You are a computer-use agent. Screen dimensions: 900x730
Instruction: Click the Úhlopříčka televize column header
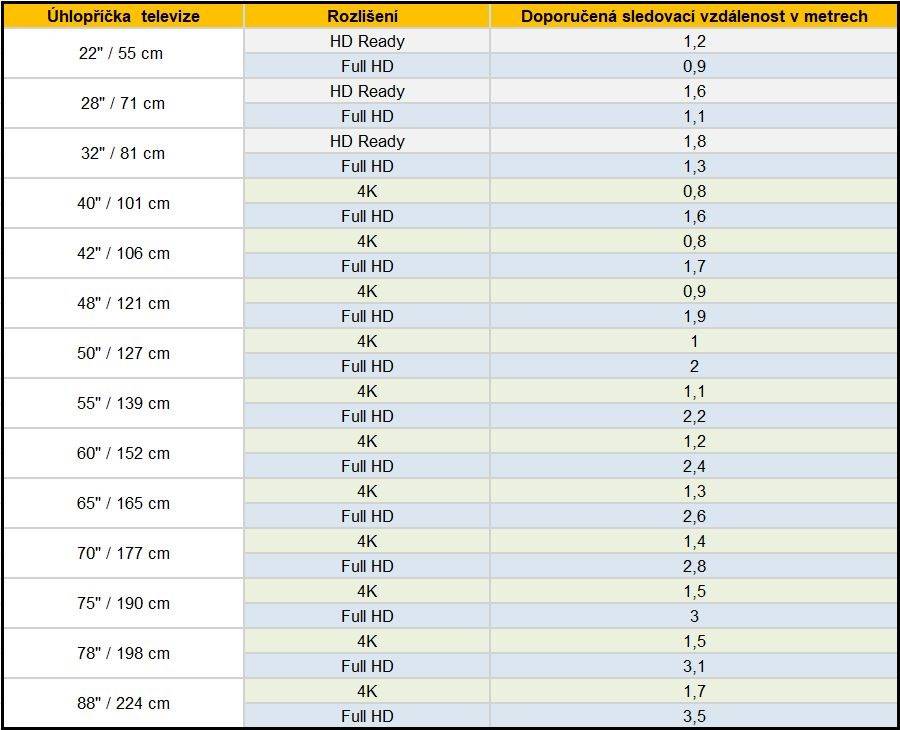123,16
